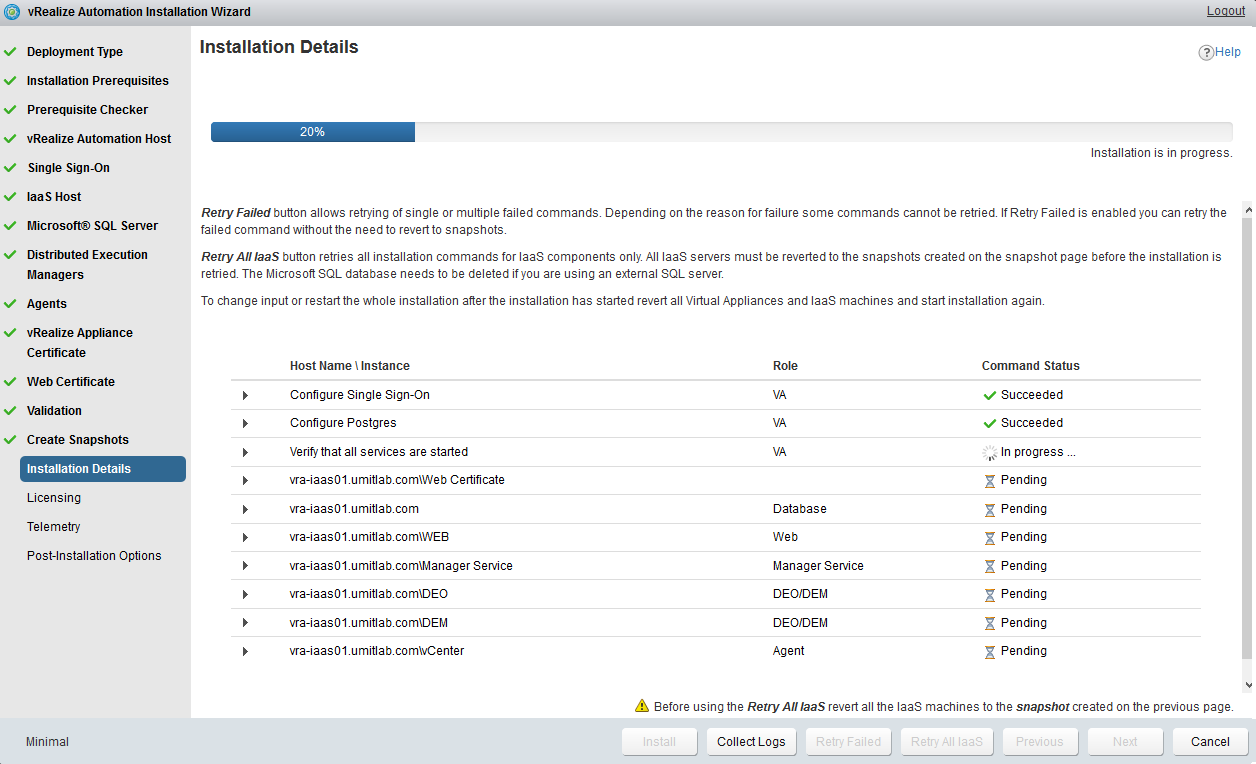
Task: Click the warning triangle icon near Retry note
Action: pyautogui.click(x=642, y=706)
